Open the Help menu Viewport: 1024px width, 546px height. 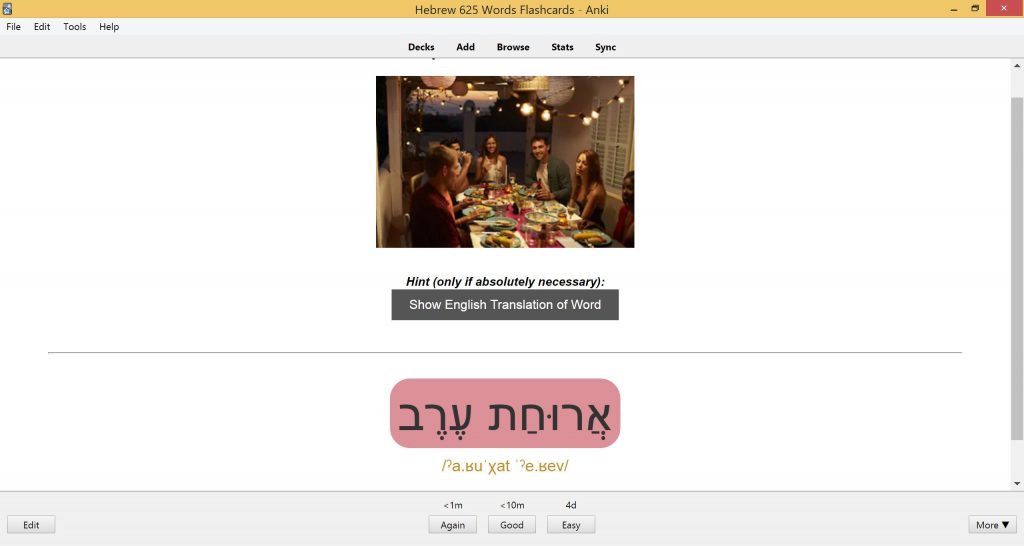pos(109,27)
